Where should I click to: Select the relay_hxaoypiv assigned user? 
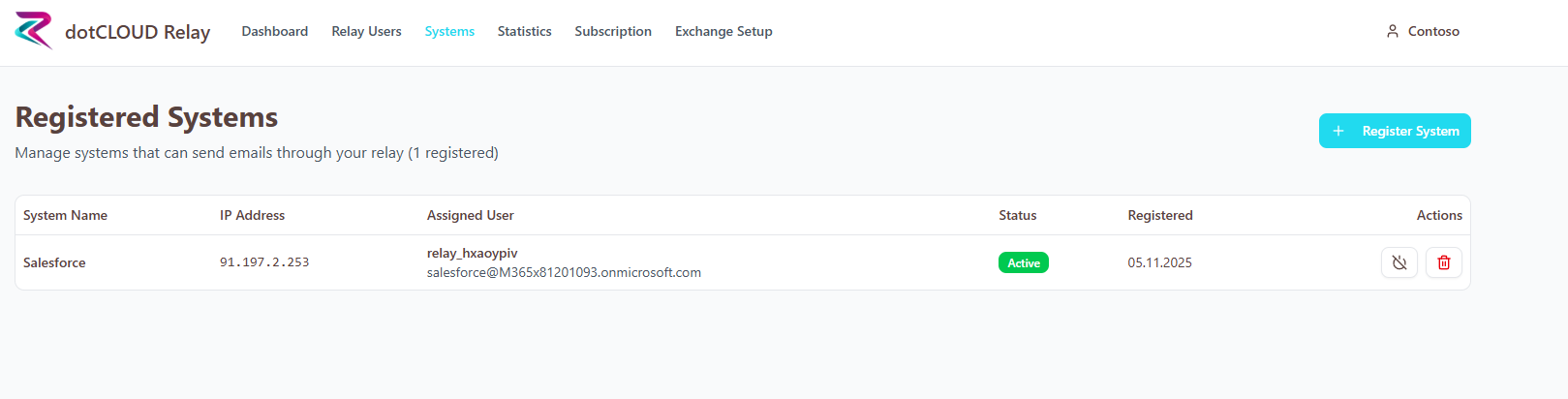[472, 253]
